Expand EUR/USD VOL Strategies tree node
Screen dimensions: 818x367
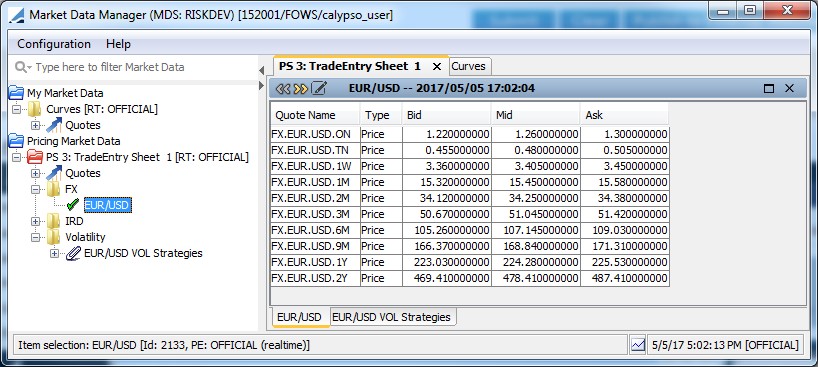pos(54,254)
